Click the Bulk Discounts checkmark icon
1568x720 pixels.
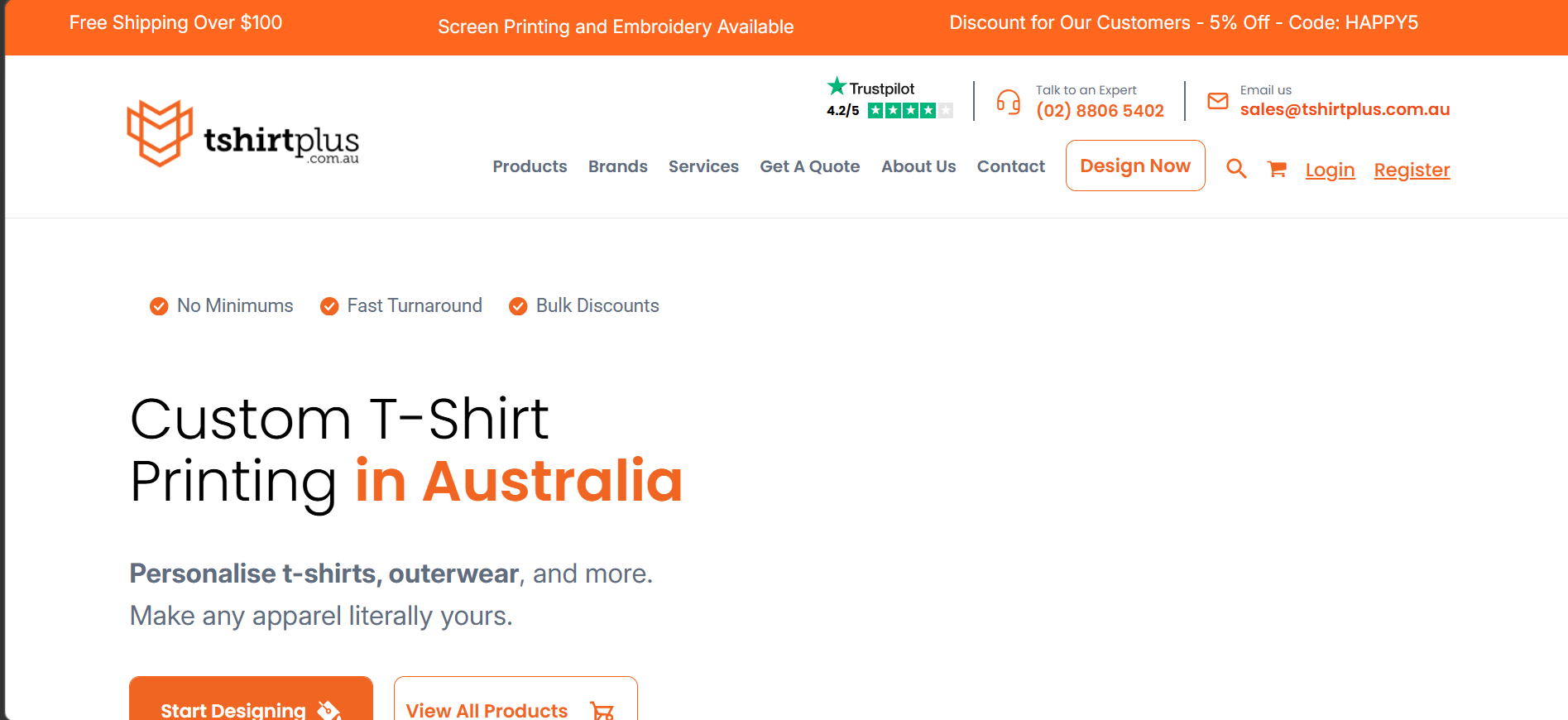click(x=518, y=306)
